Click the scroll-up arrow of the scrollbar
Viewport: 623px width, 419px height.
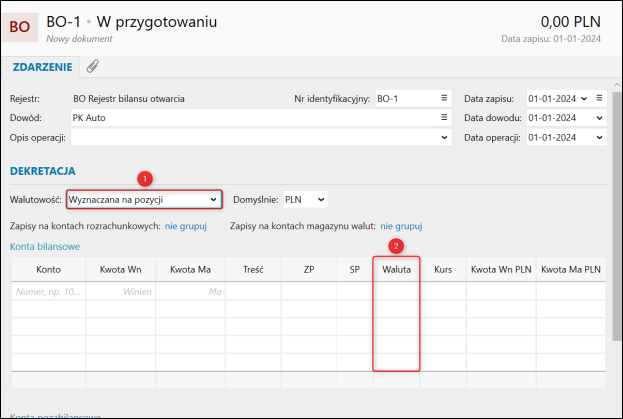tap(617, 85)
